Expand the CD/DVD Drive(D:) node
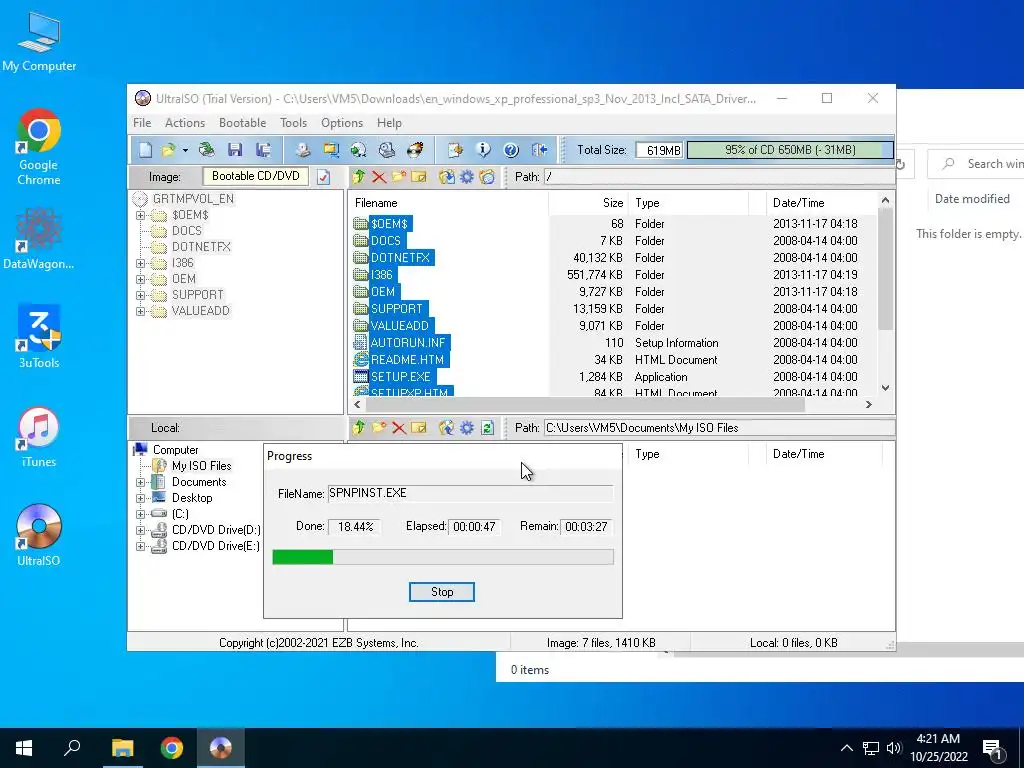Image resolution: width=1024 pixels, height=768 pixels. (140, 530)
